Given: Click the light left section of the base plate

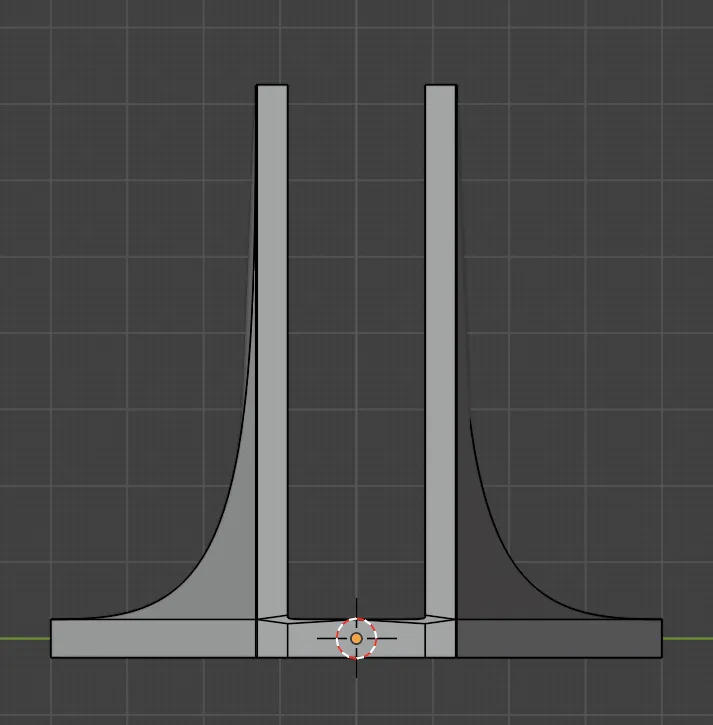Looking at the screenshot, I should [154, 639].
